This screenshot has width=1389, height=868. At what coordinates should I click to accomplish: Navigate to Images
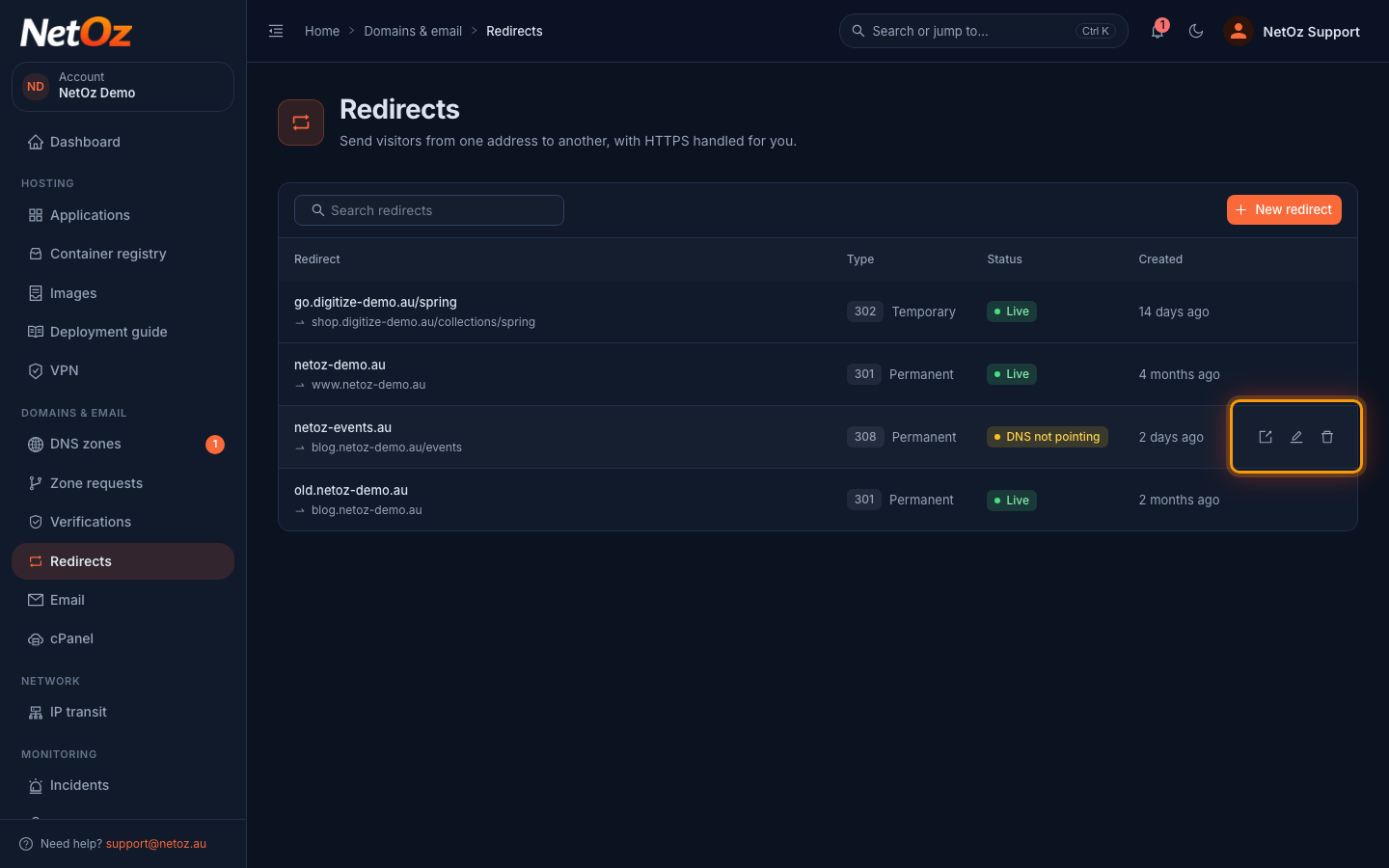123,293
